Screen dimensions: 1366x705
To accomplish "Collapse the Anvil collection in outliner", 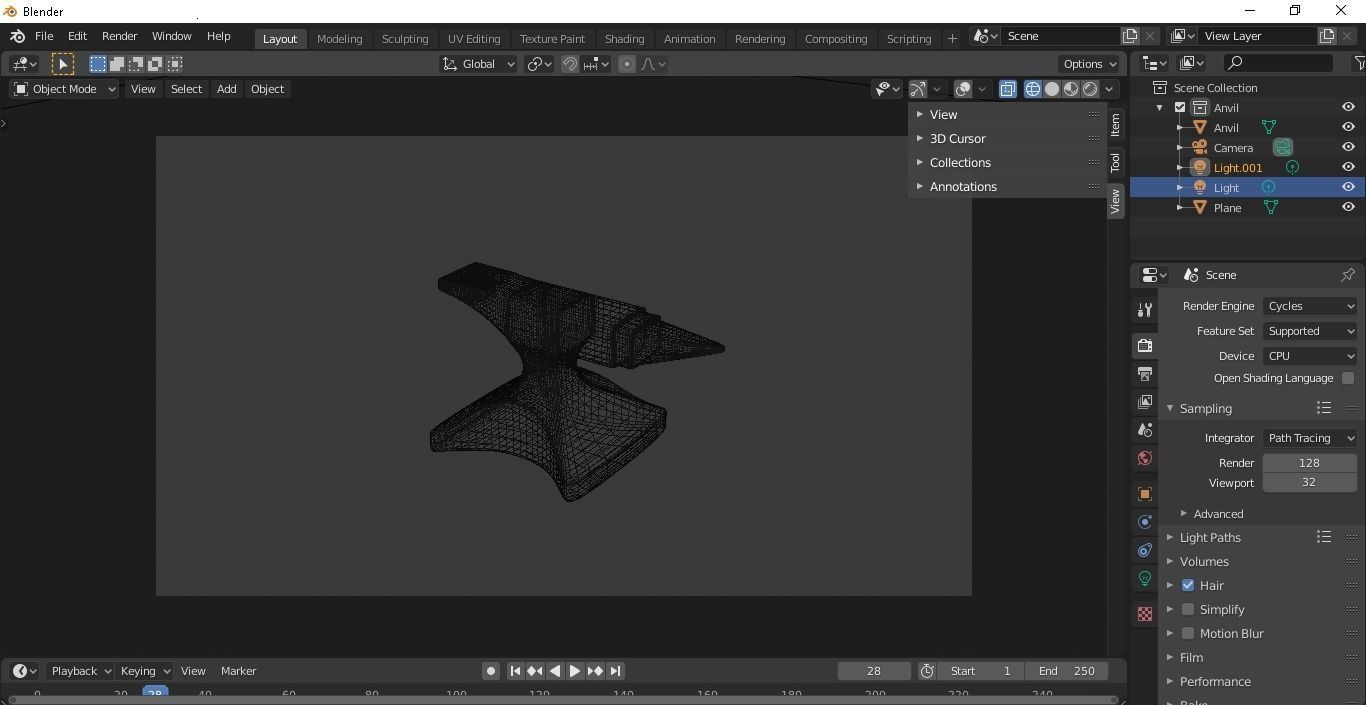I will [1160, 108].
